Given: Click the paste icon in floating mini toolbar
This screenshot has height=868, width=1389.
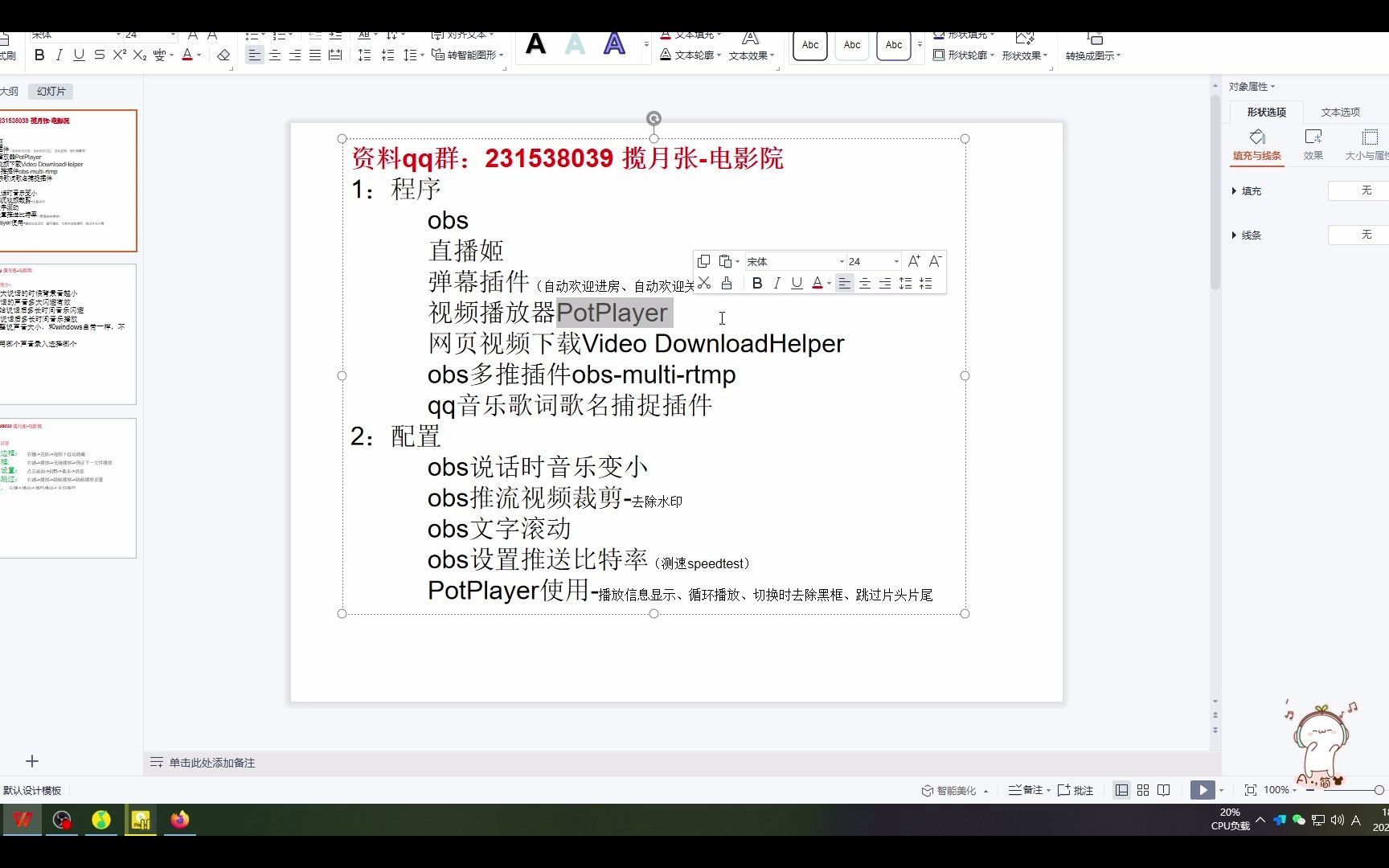Looking at the screenshot, I should click(x=725, y=261).
